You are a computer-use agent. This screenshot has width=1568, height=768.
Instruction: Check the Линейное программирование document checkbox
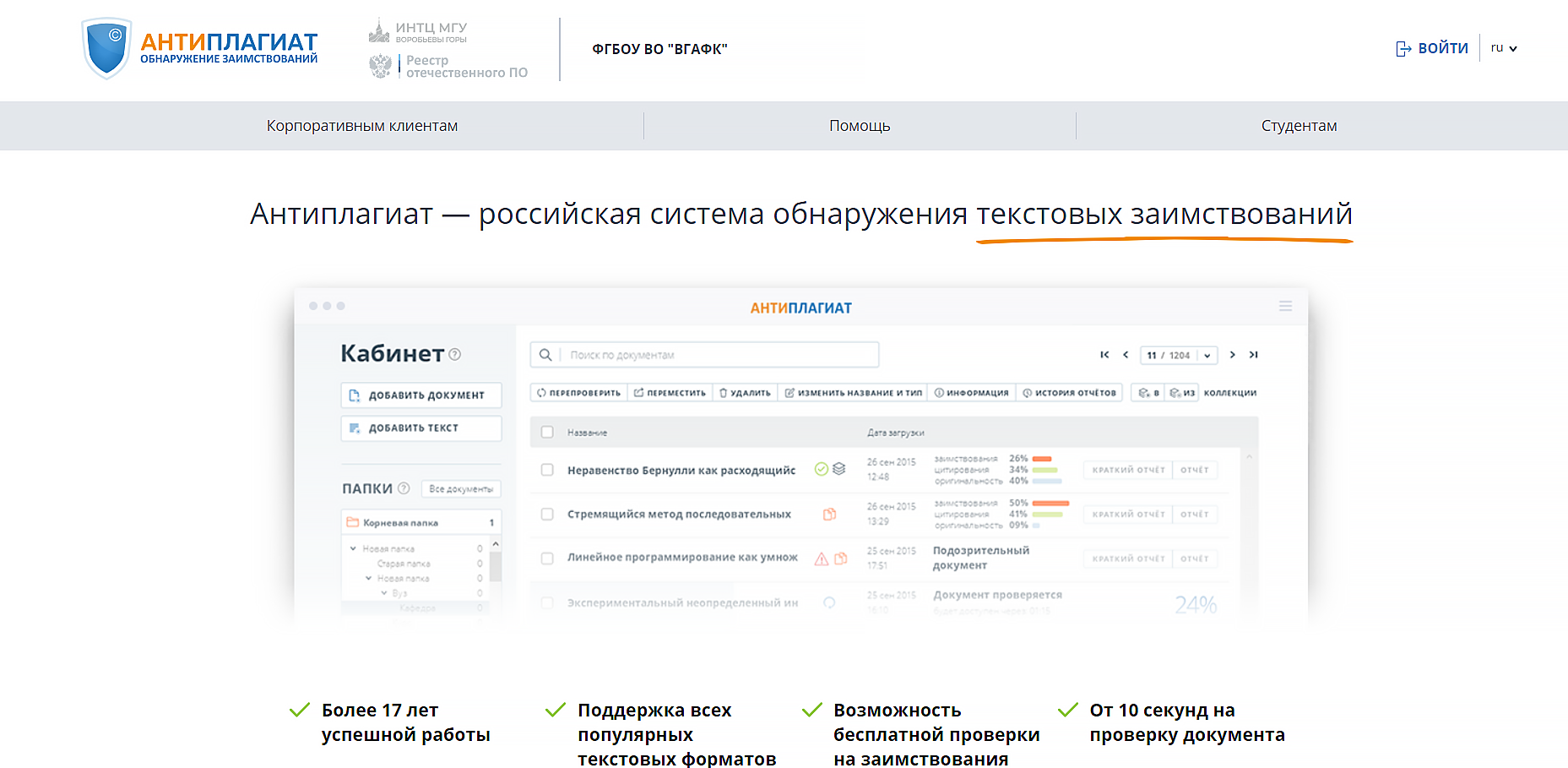coord(547,558)
